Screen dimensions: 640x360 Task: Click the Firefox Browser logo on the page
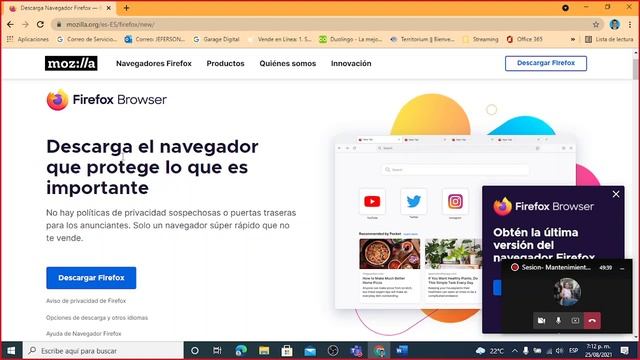tap(107, 100)
